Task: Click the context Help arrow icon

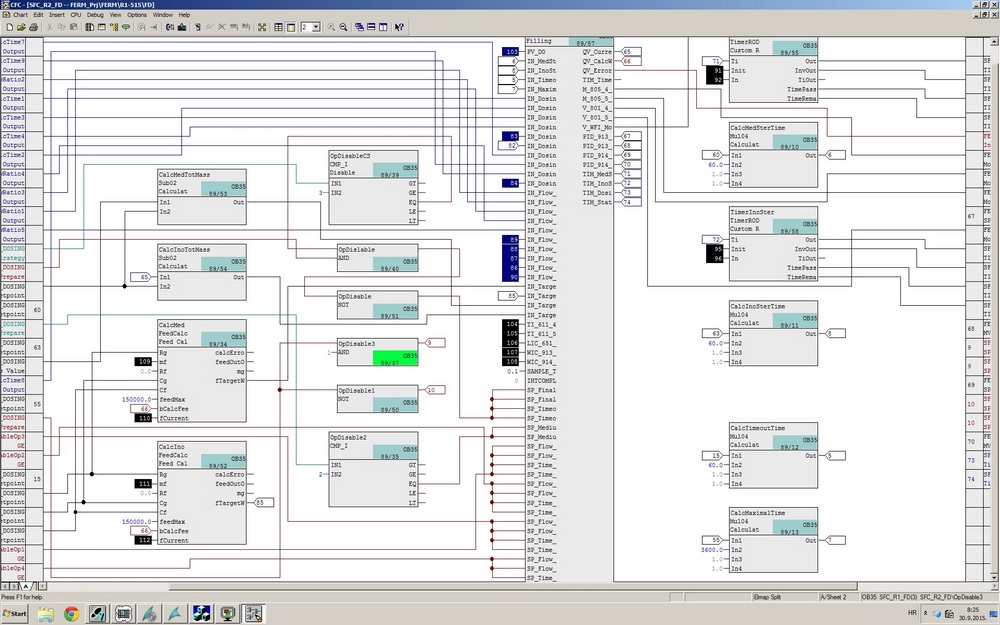Action: pos(397,27)
